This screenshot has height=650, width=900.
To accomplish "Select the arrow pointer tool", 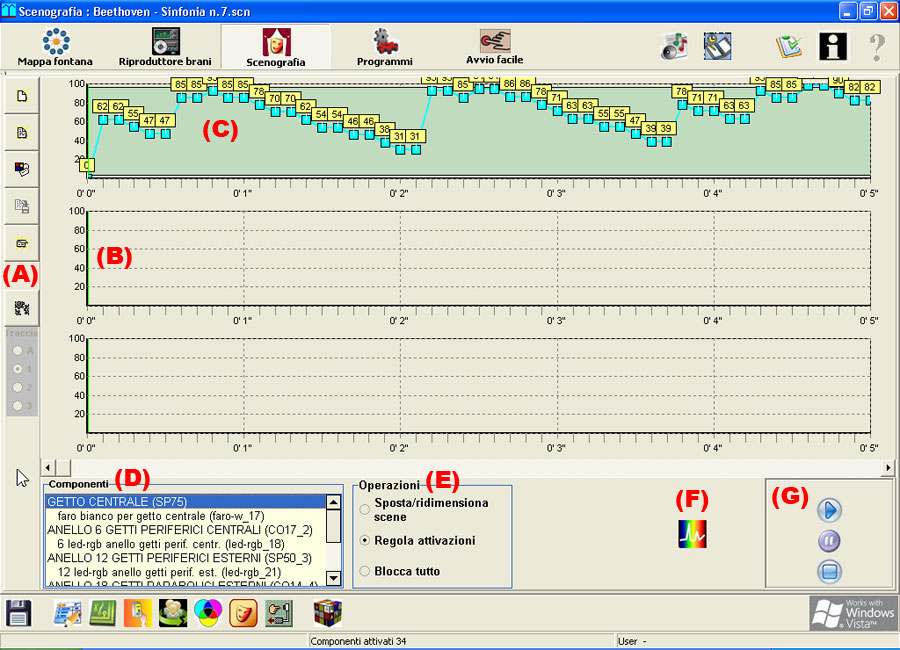I will (x=22, y=478).
